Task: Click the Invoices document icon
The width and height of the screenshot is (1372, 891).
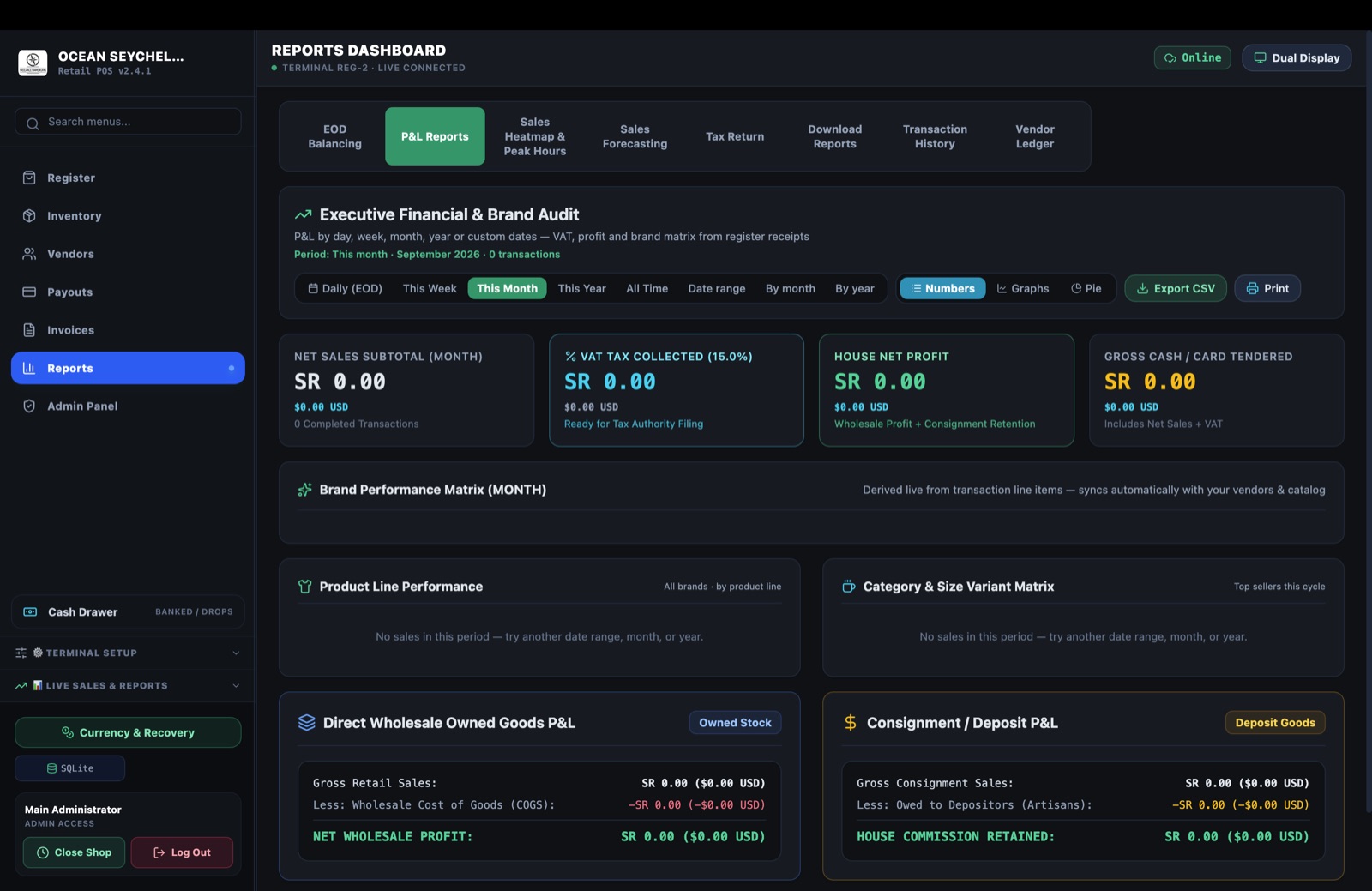Action: tap(29, 330)
